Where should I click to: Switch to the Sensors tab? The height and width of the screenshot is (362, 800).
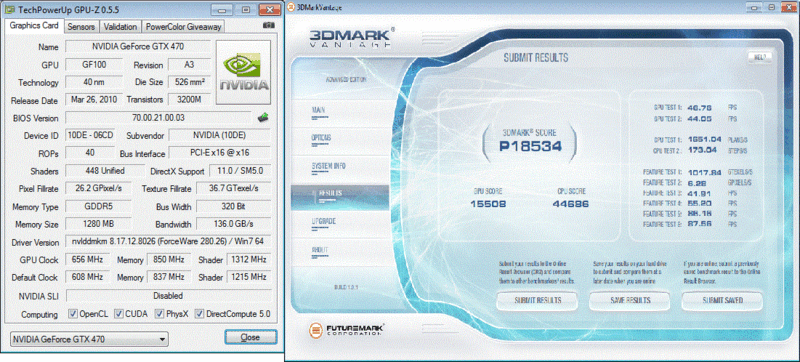81,27
